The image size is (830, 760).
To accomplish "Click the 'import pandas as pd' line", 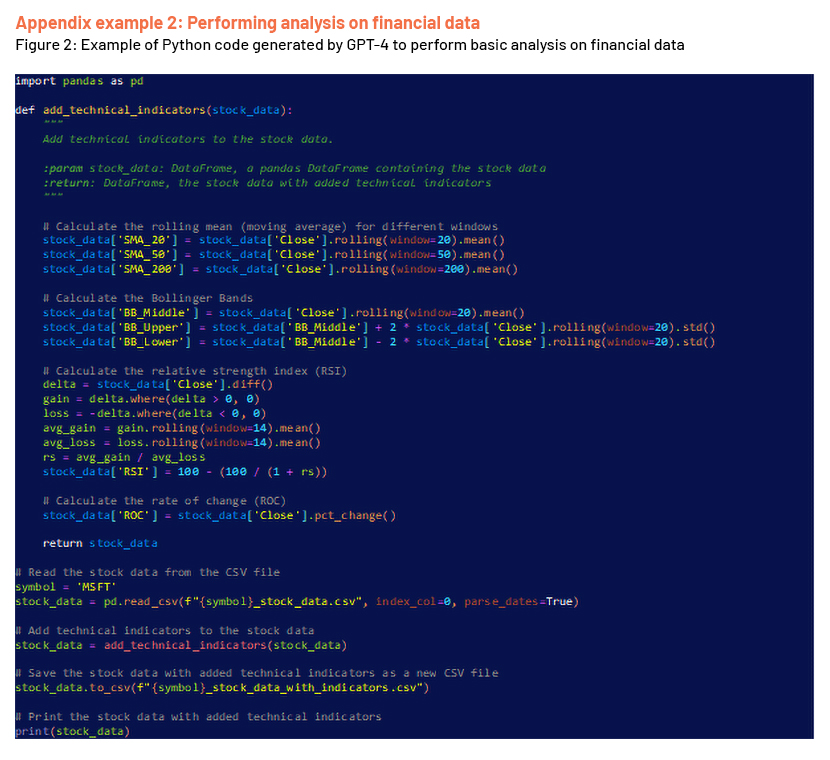I will click(x=79, y=81).
